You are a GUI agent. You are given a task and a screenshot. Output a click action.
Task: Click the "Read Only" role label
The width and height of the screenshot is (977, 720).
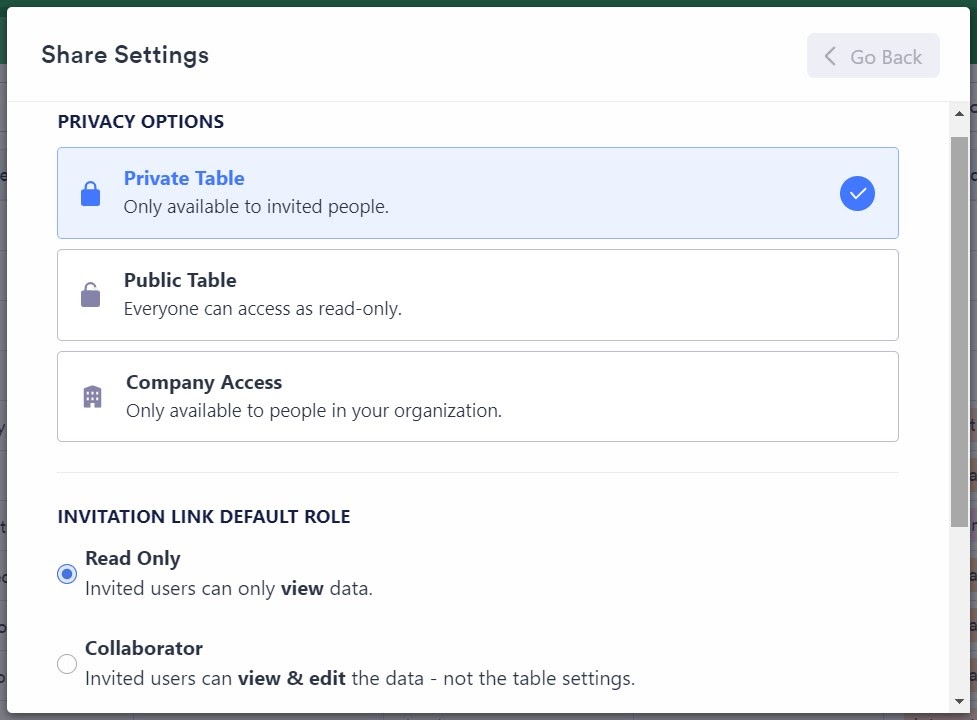(x=133, y=558)
